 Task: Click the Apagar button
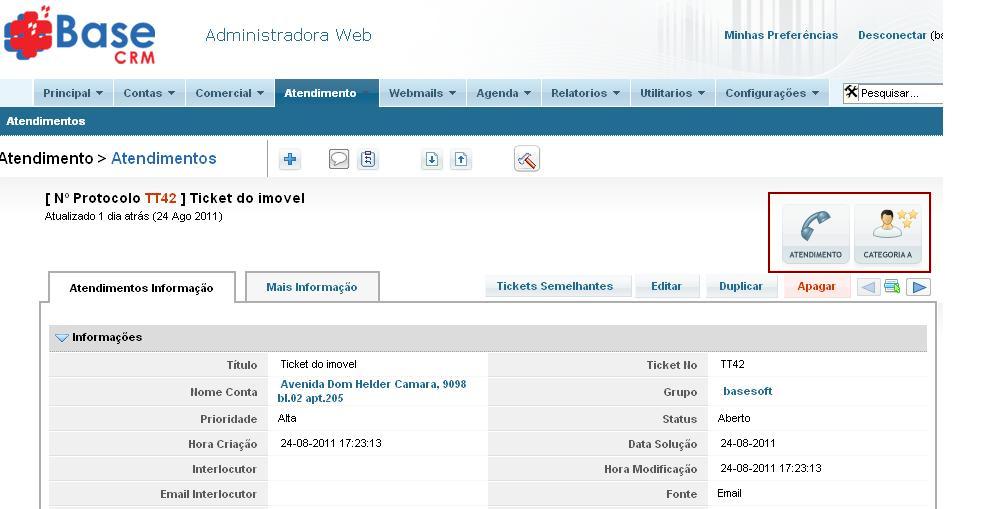(816, 286)
